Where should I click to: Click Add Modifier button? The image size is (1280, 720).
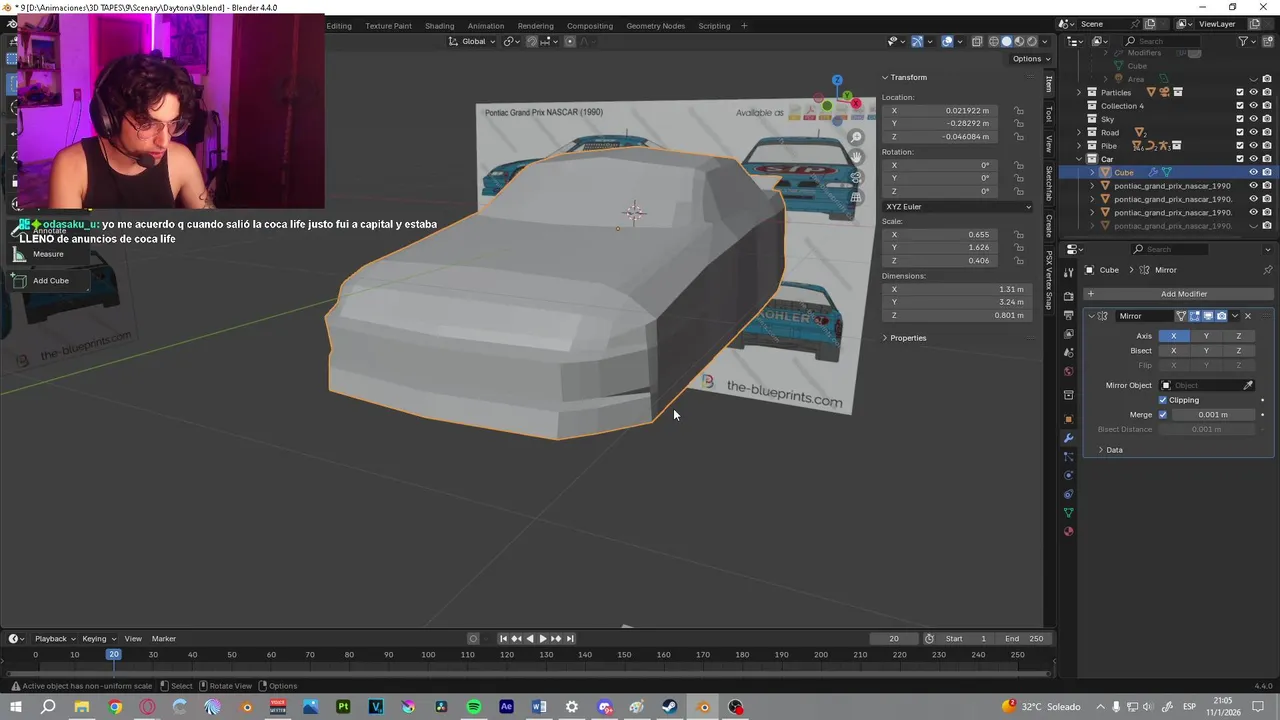(x=1179, y=294)
